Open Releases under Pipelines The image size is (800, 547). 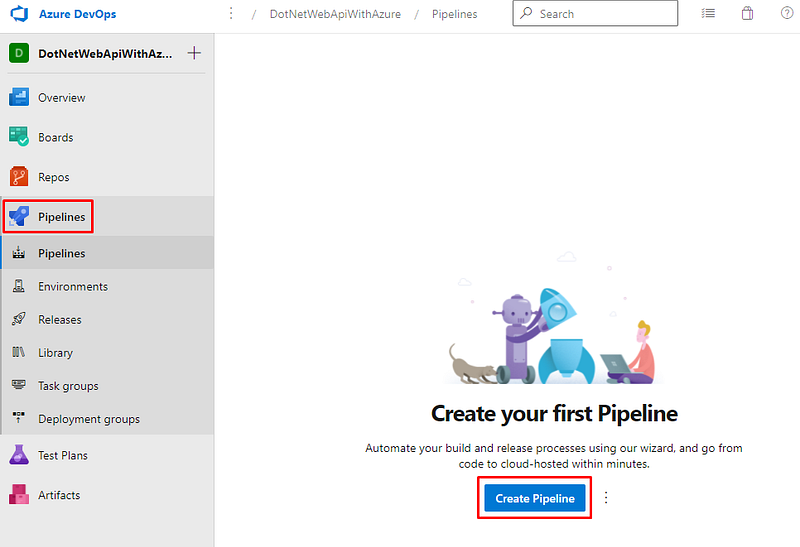coord(60,319)
